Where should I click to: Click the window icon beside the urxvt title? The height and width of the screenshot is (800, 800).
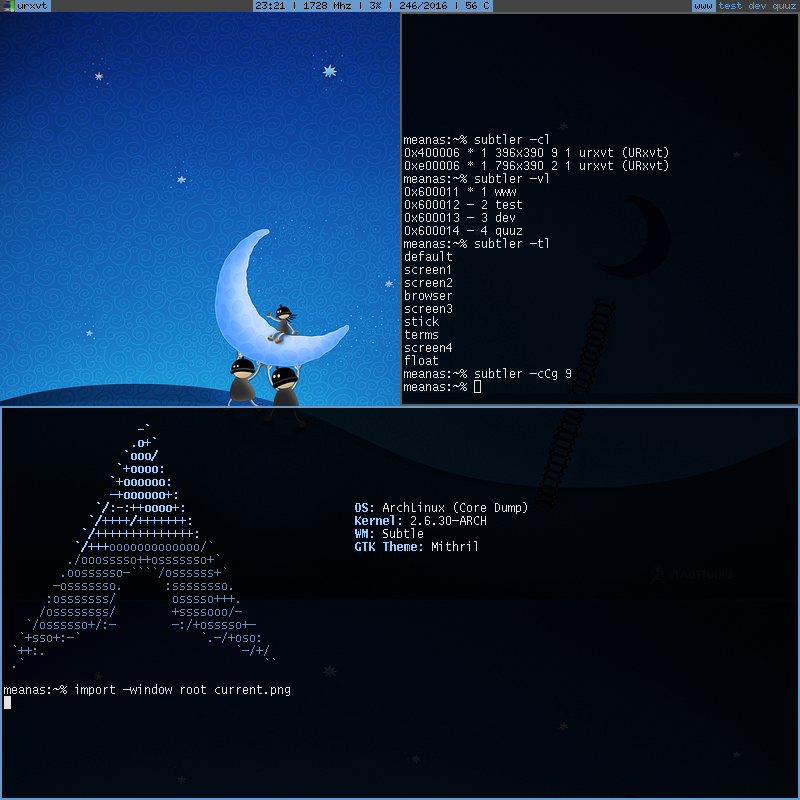tap(9, 6)
